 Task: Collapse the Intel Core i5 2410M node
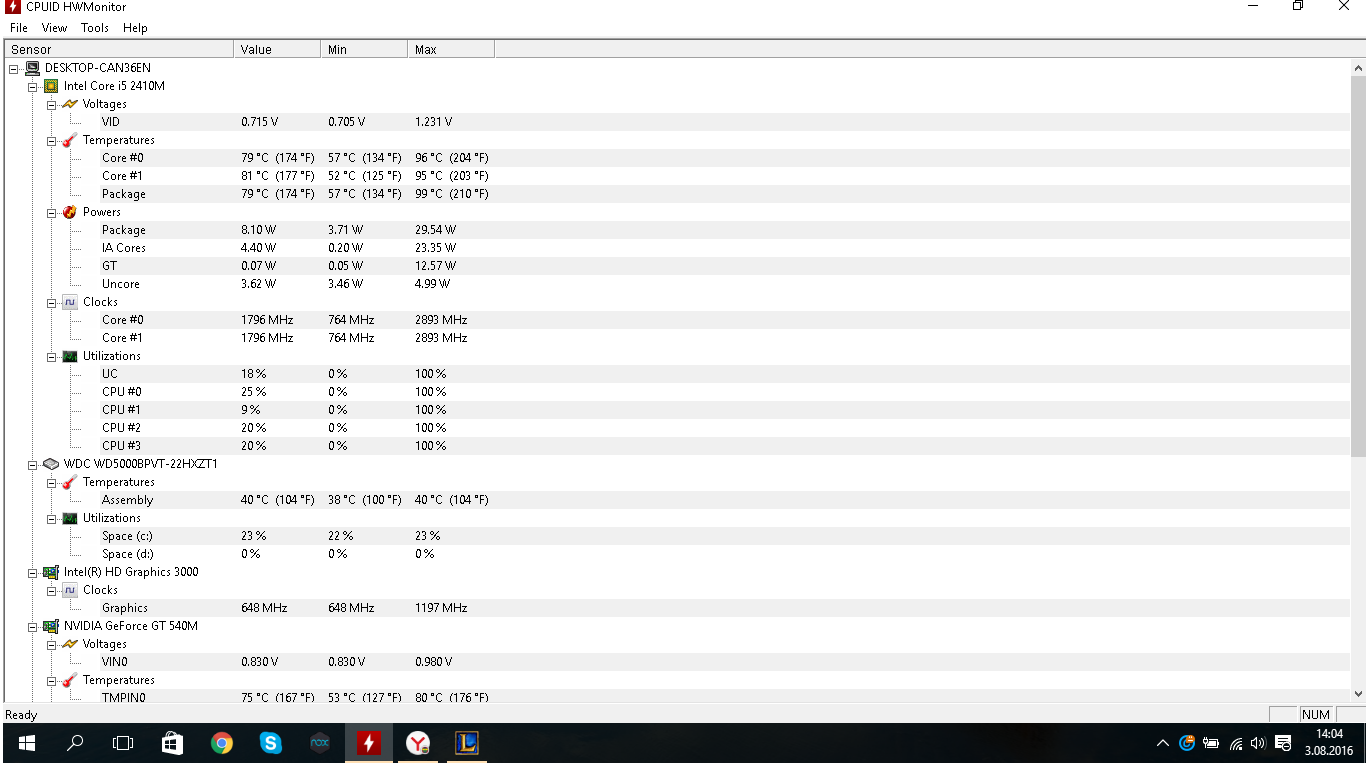[x=33, y=86]
